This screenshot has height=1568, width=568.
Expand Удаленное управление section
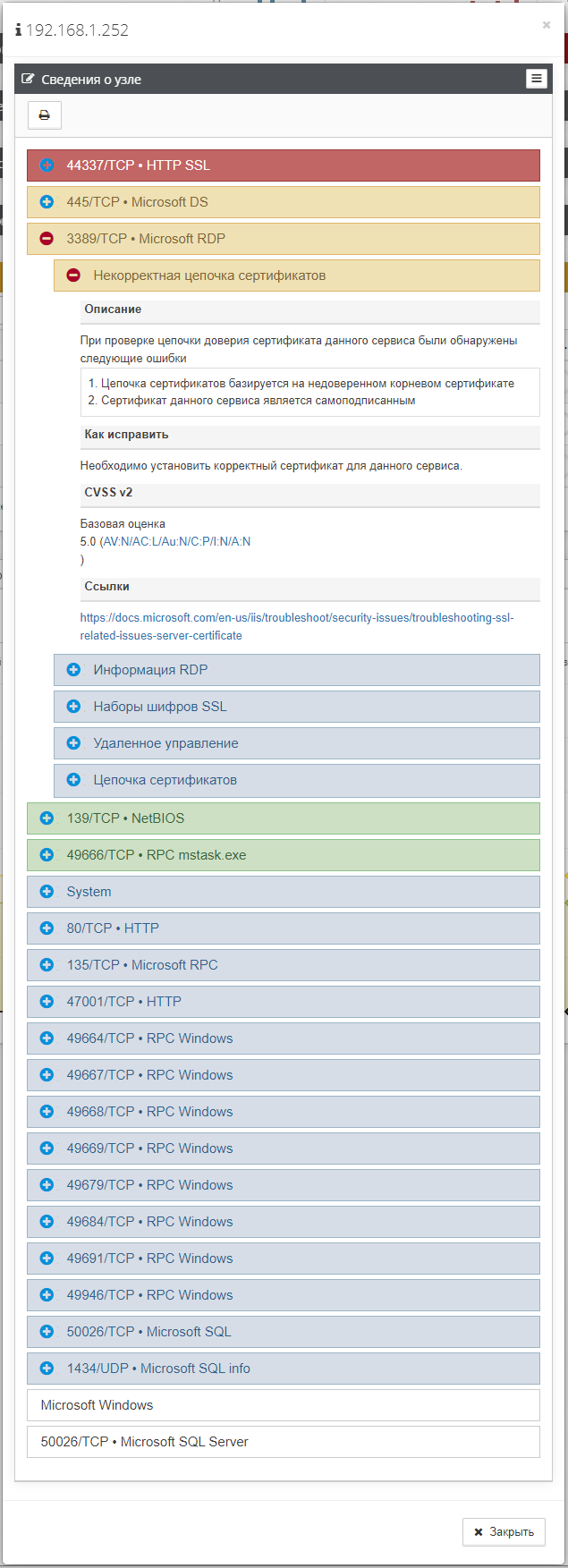point(73,743)
